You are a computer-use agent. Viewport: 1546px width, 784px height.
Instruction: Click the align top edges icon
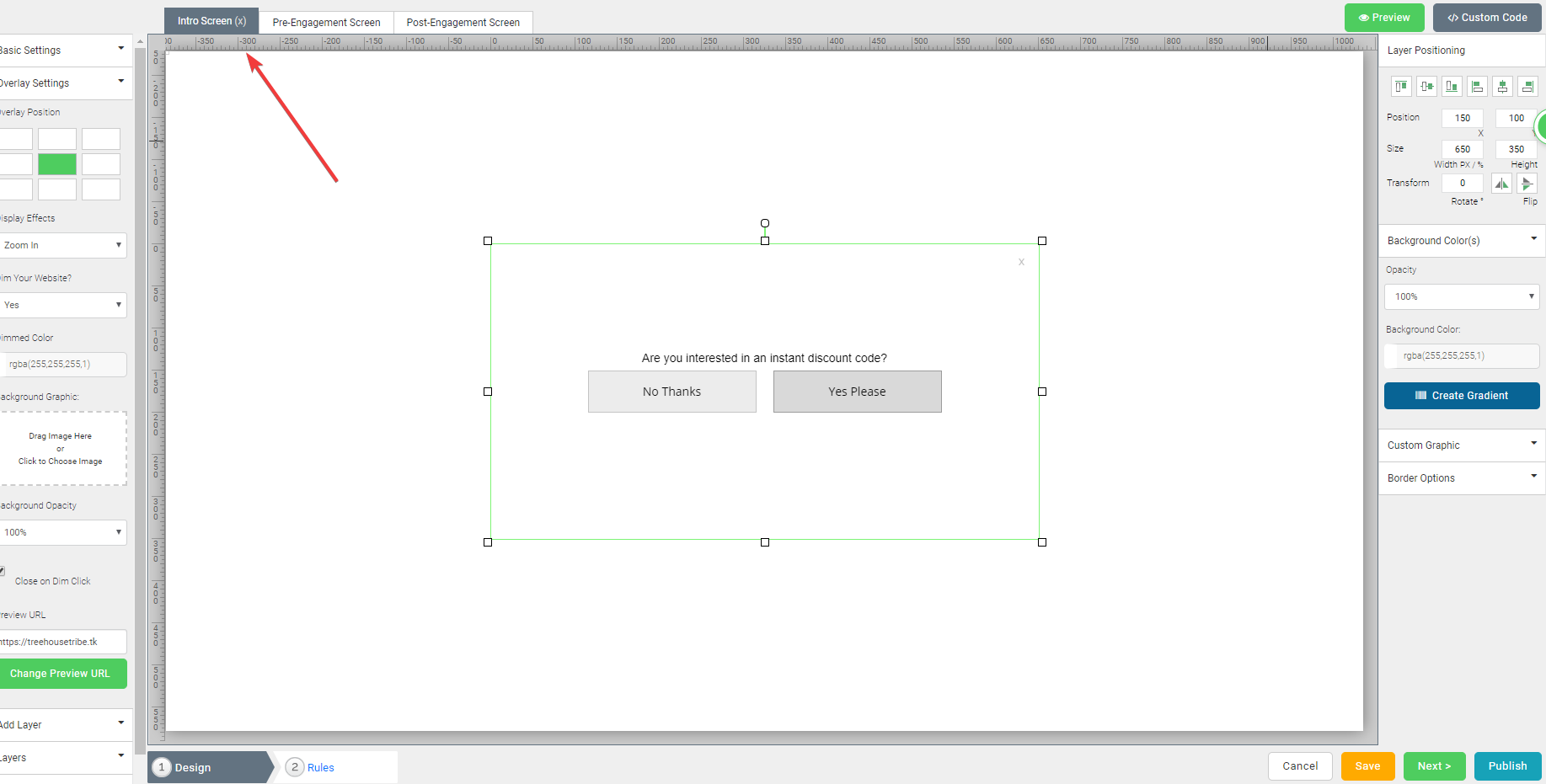click(x=1401, y=87)
